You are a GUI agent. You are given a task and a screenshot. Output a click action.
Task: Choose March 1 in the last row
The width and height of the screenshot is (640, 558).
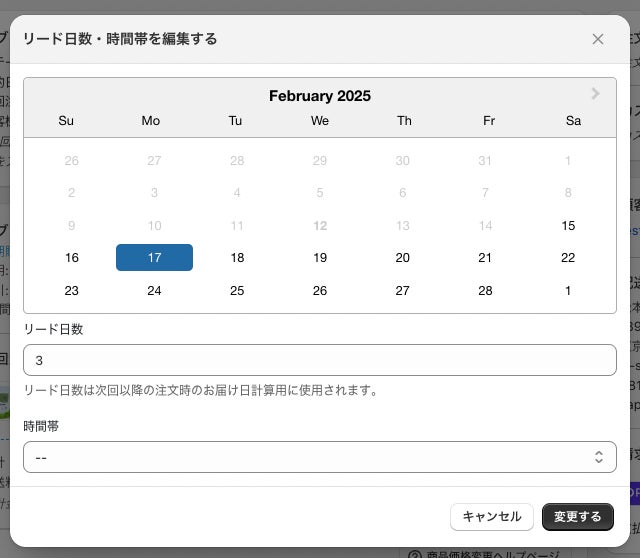pos(568,291)
